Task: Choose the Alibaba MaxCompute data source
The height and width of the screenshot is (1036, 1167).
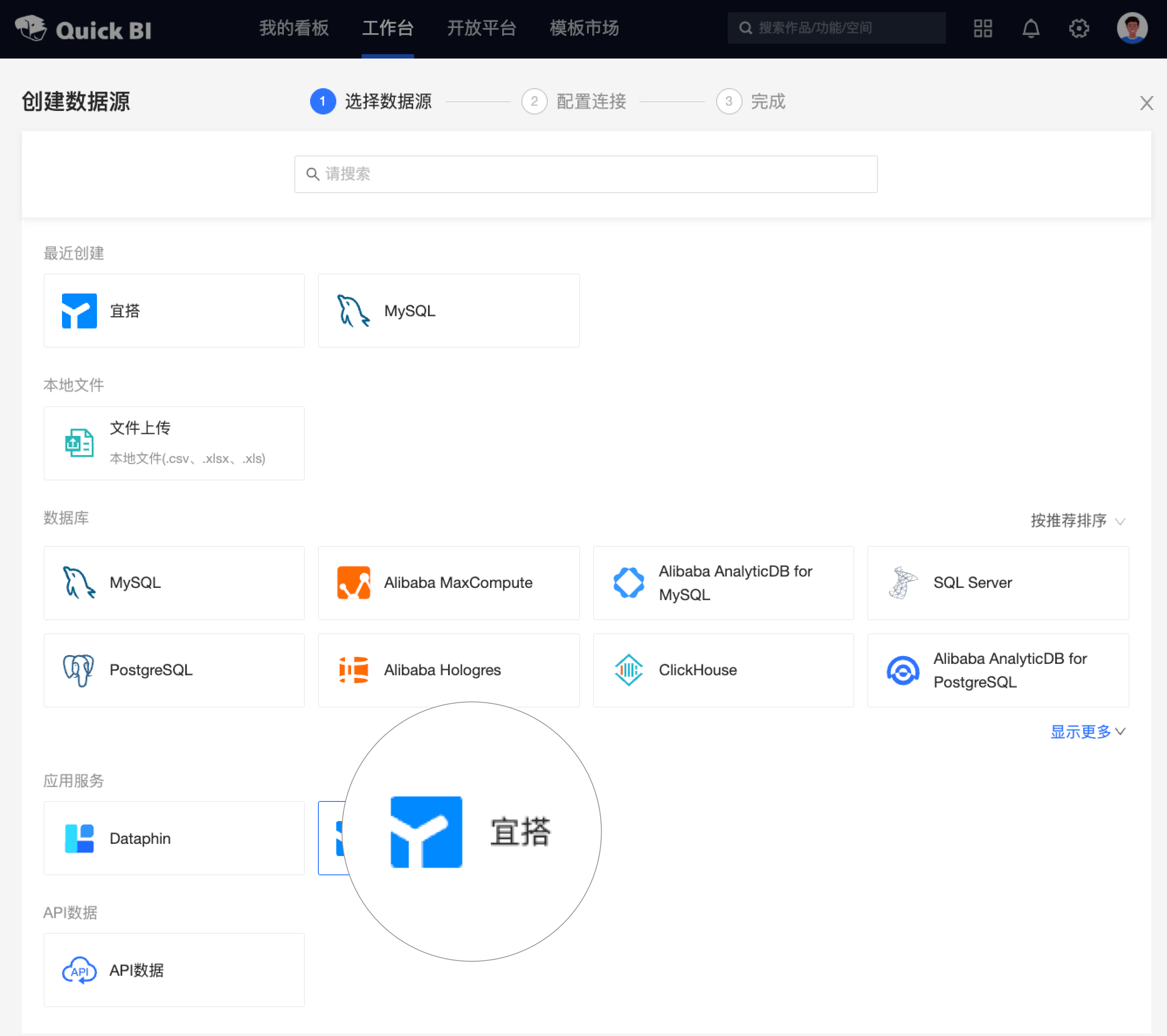Action: click(448, 583)
